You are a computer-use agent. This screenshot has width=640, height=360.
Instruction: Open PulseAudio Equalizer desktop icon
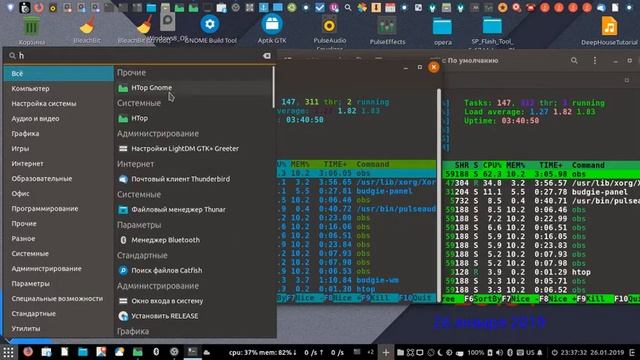329,32
